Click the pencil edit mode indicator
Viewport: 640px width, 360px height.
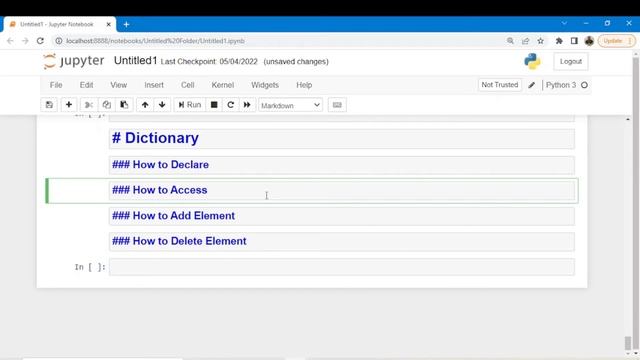click(531, 85)
